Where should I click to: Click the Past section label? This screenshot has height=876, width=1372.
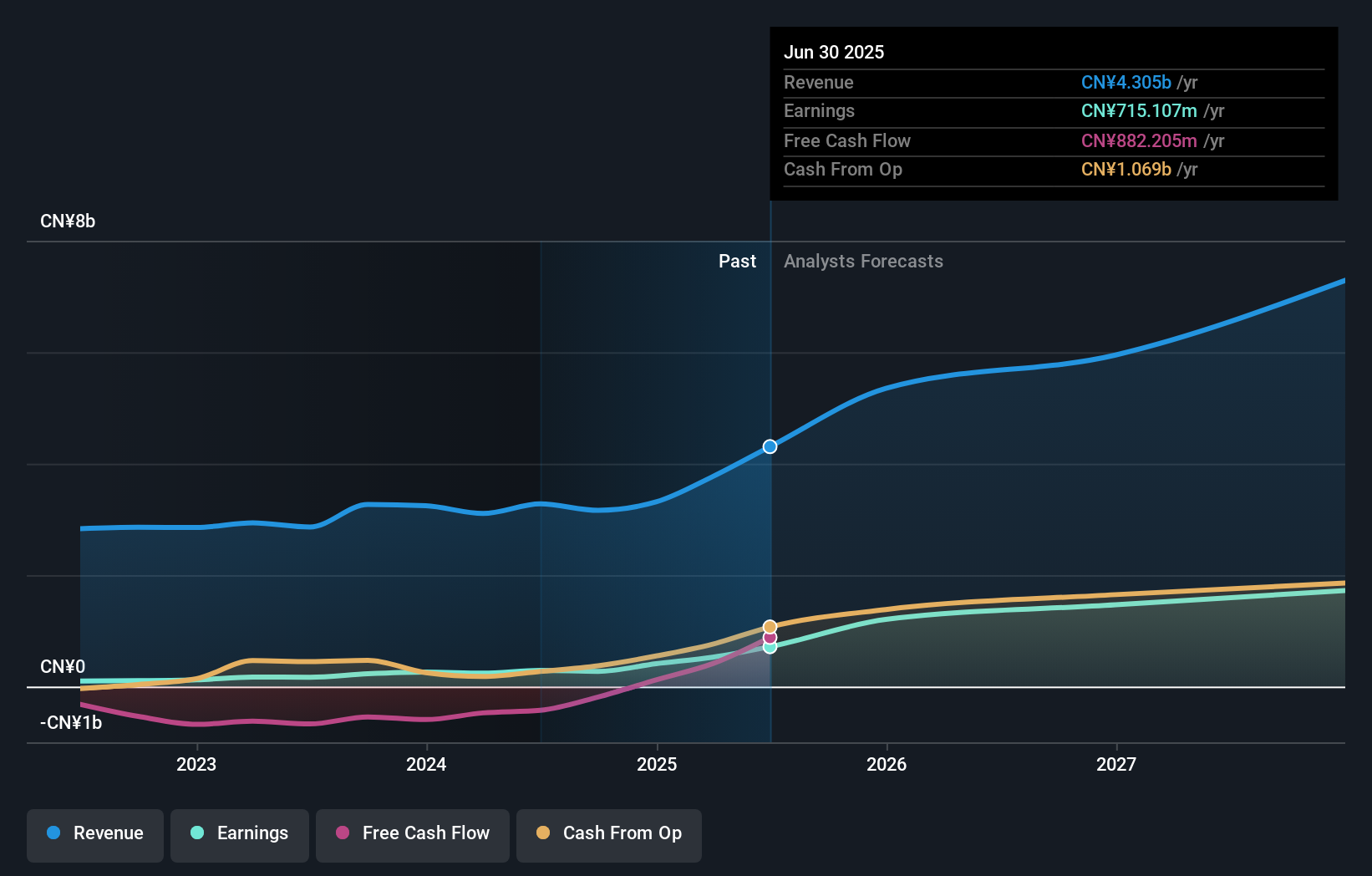pyautogui.click(x=737, y=262)
